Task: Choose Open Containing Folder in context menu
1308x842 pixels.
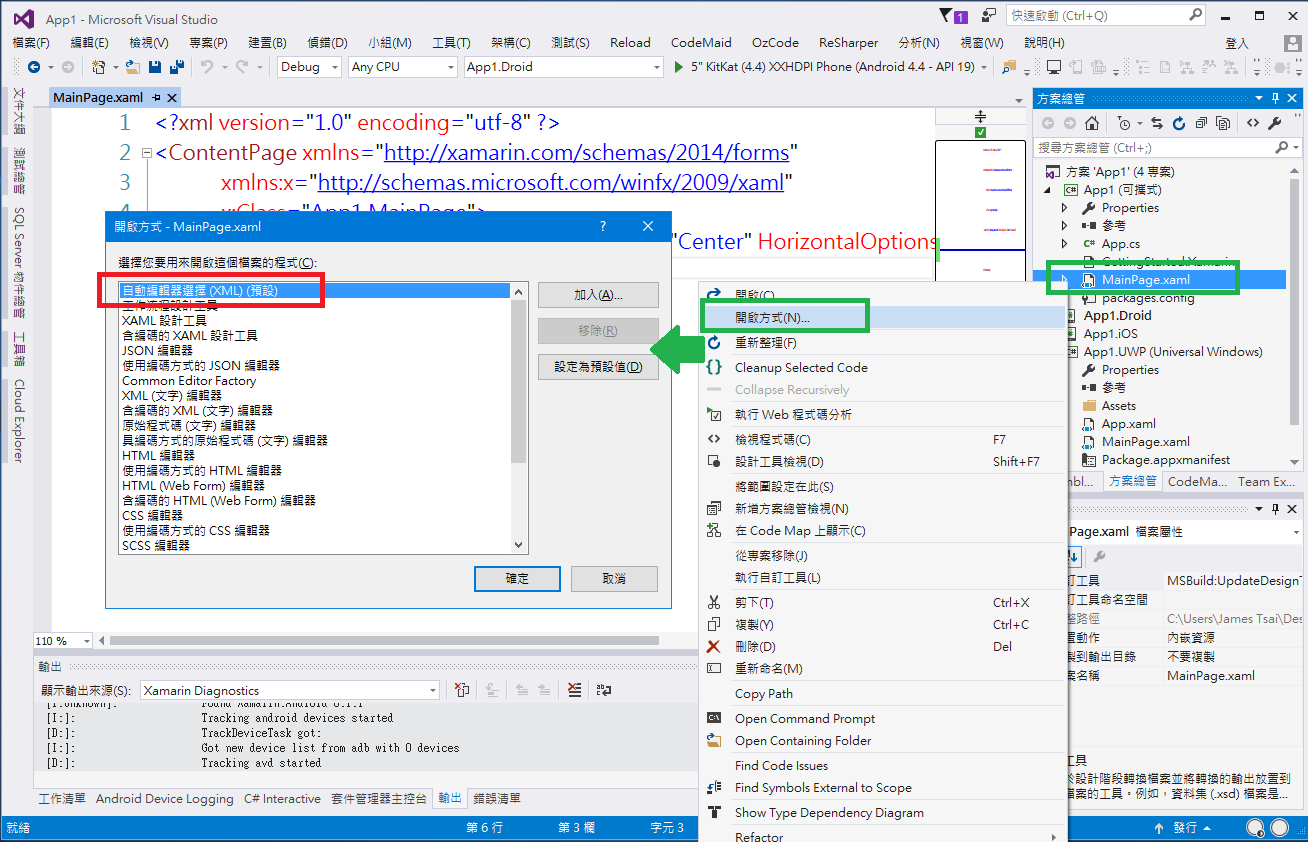Action: 803,741
